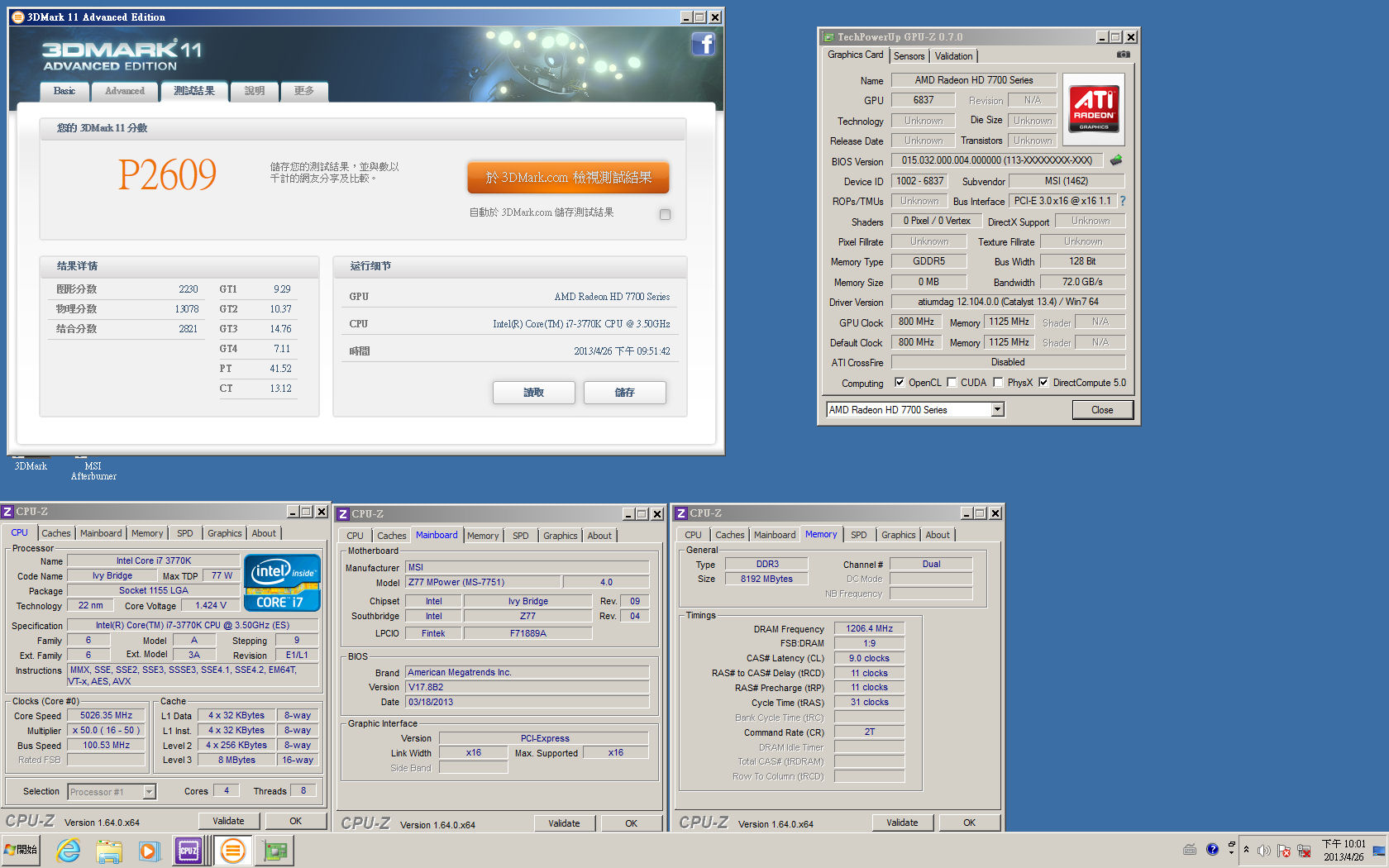
Task: Open GPU-Z via the green graphics-card taskbar icon
Action: (x=274, y=850)
